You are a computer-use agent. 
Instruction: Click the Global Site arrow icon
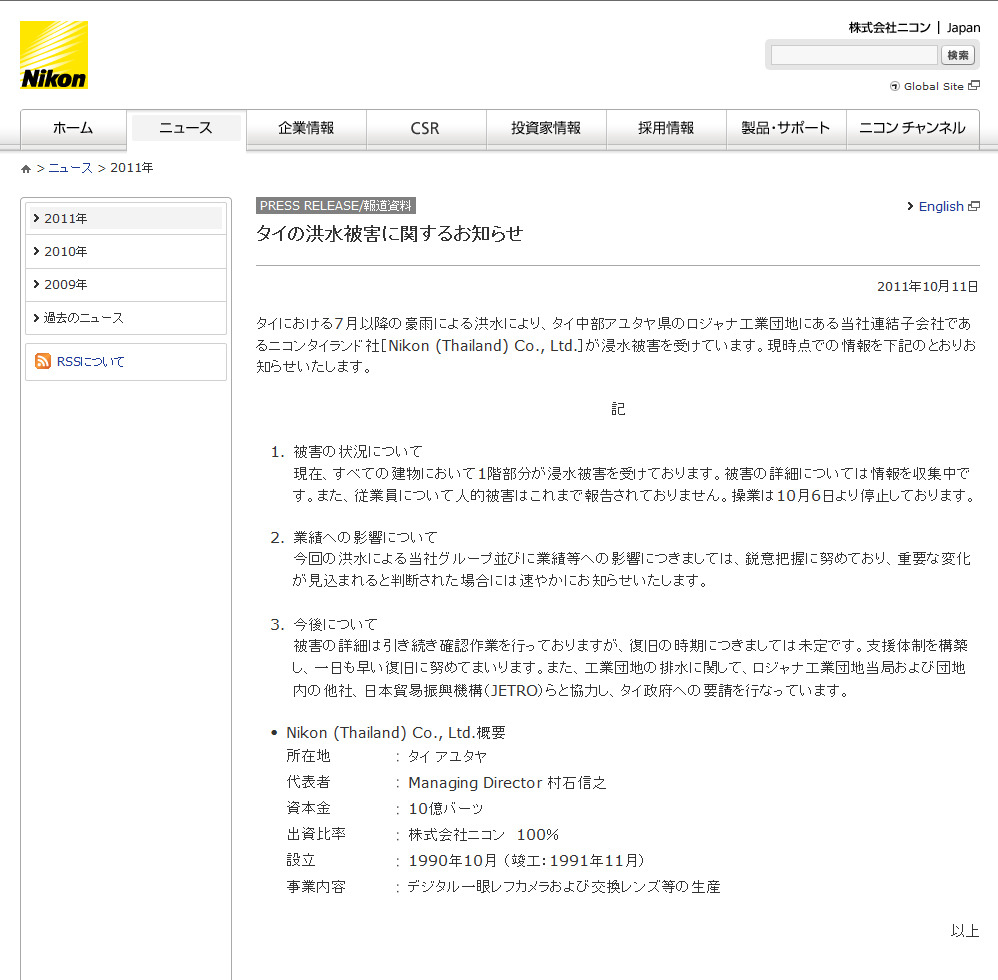pyautogui.click(x=894, y=87)
